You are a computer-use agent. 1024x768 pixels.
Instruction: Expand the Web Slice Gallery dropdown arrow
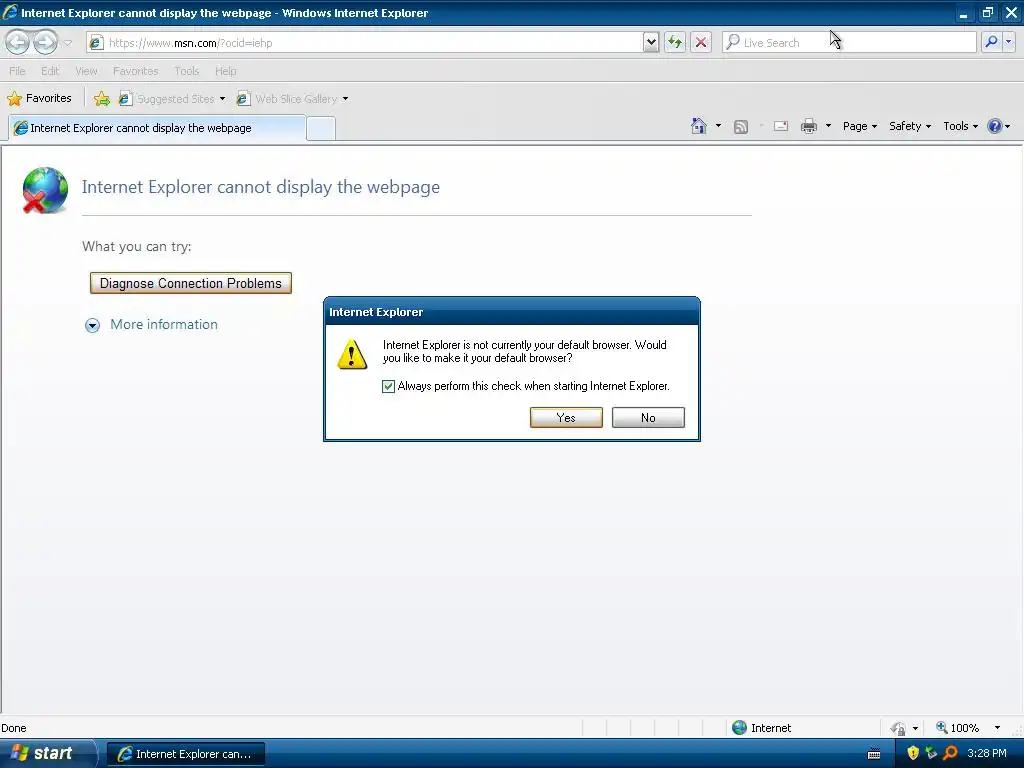point(345,99)
